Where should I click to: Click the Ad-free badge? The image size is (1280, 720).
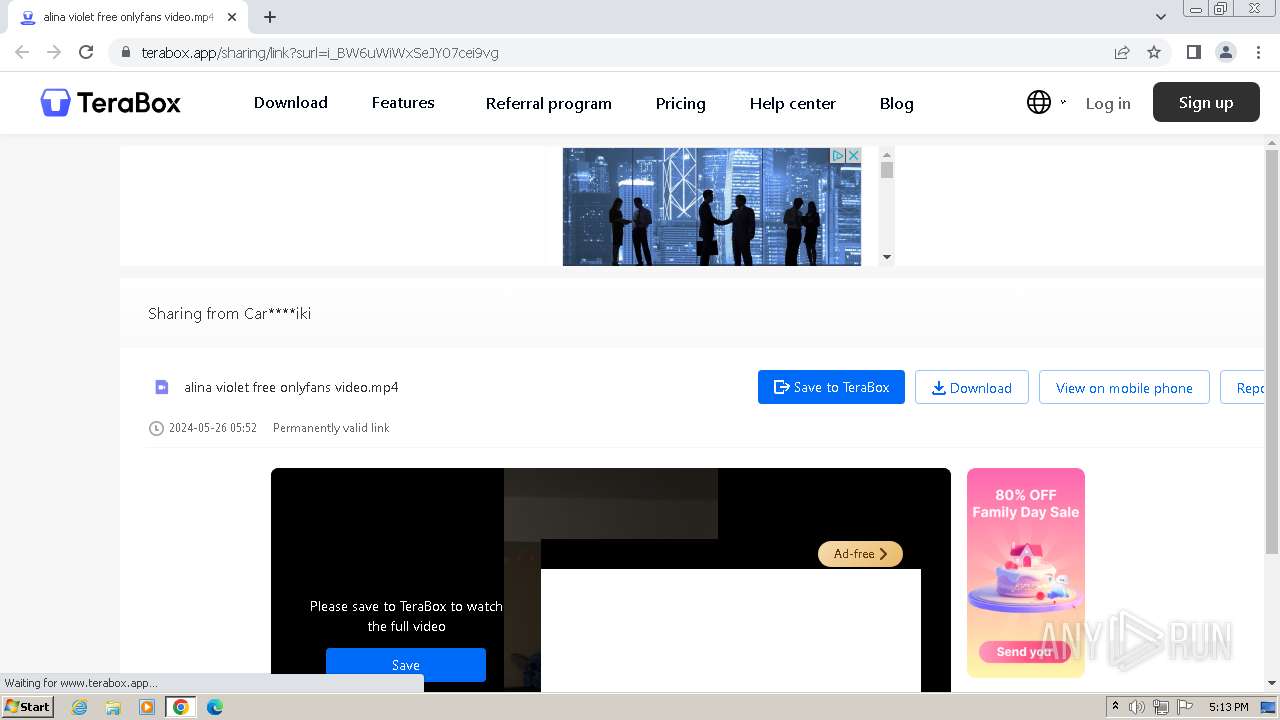(860, 553)
